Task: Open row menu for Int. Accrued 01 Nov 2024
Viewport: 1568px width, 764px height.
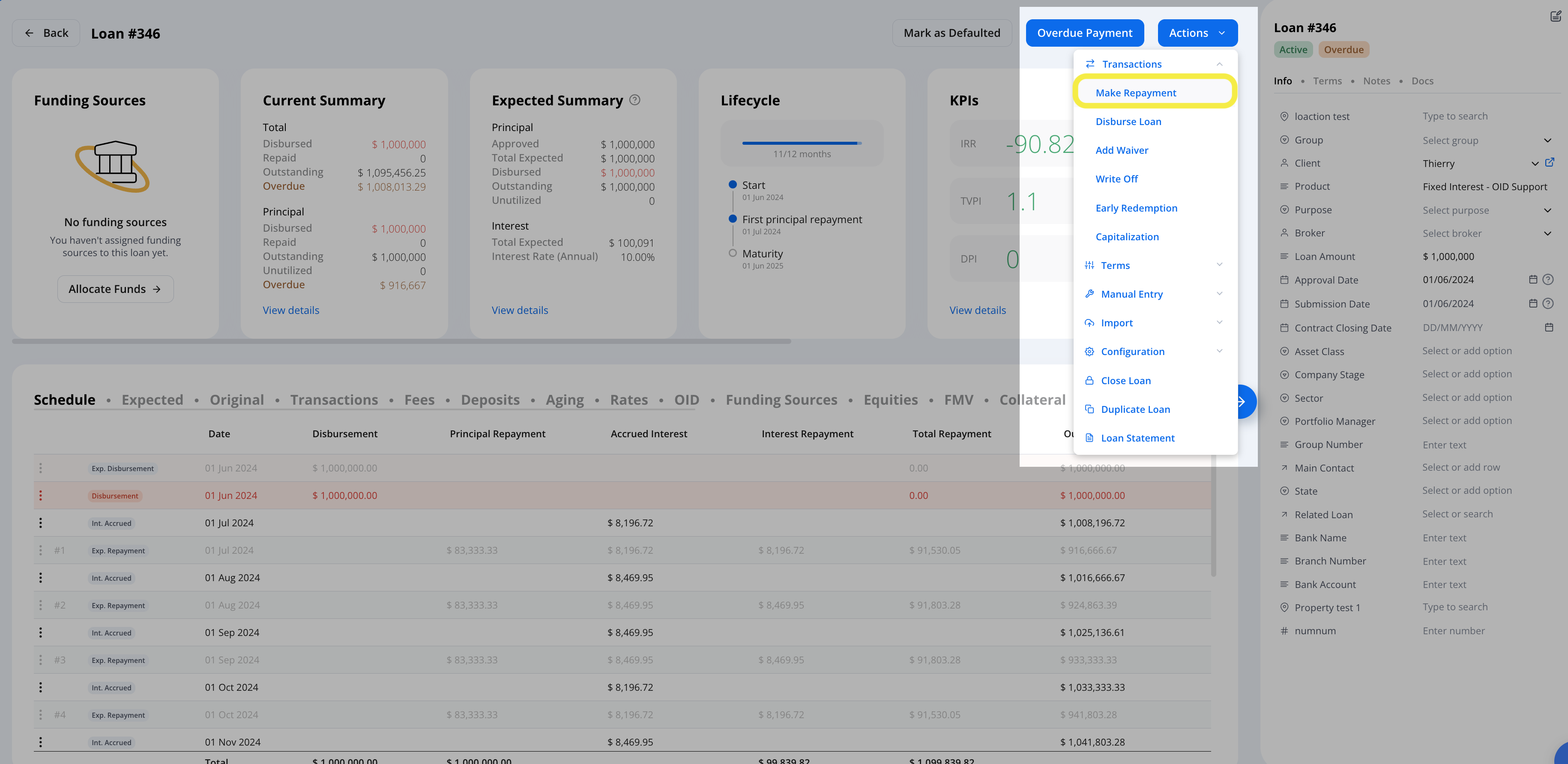Action: pyautogui.click(x=41, y=742)
